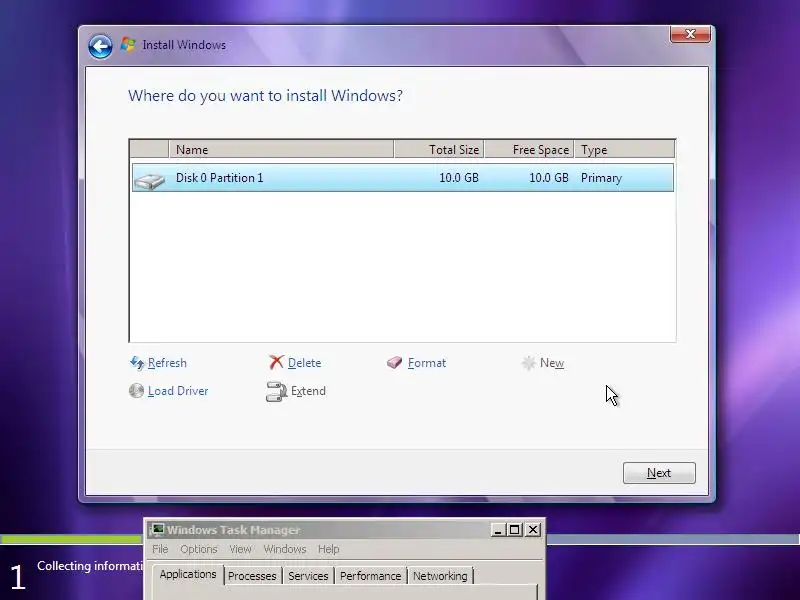The image size is (800, 600).
Task: Switch to the Networking tab in Task Manager
Action: click(440, 576)
